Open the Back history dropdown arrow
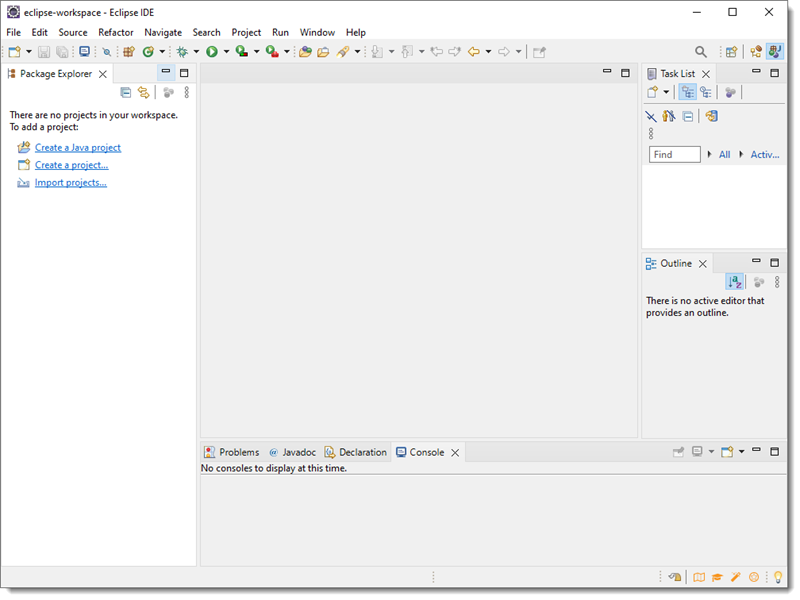This screenshot has width=800, height=600. pyautogui.click(x=488, y=52)
